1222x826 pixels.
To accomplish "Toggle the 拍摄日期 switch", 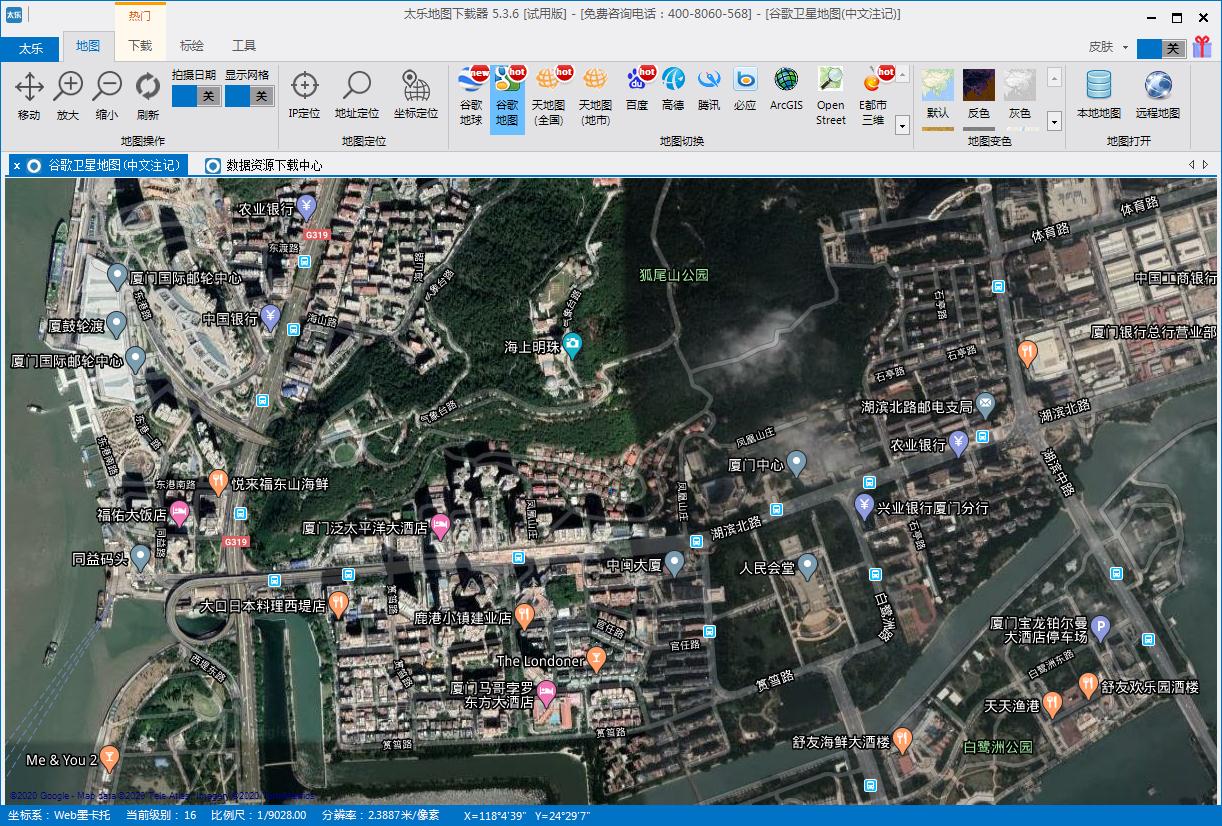I will point(196,96).
